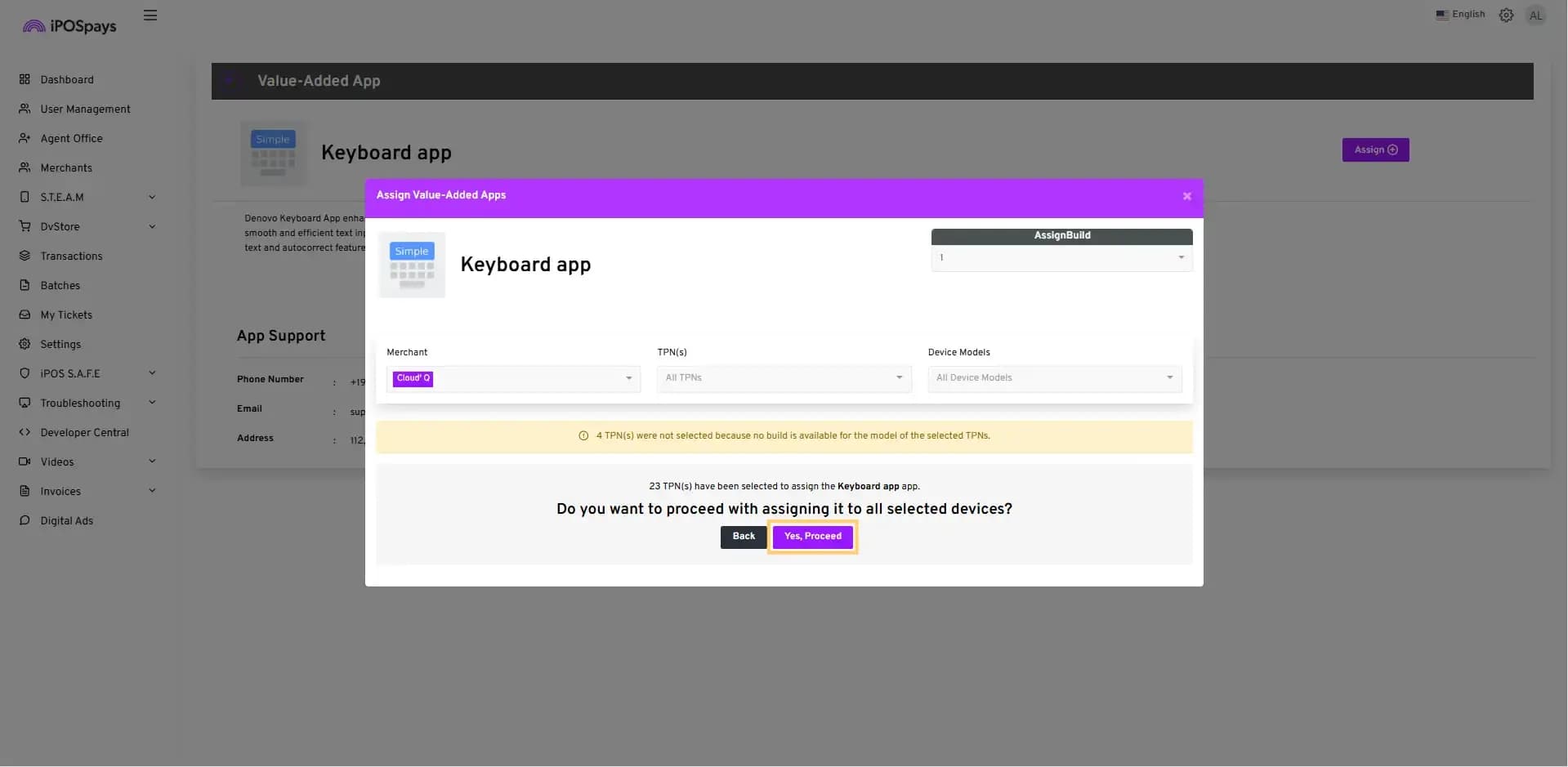This screenshot has height=767, width=1568.
Task: Expand the All Device Models dropdown
Action: (x=1054, y=378)
